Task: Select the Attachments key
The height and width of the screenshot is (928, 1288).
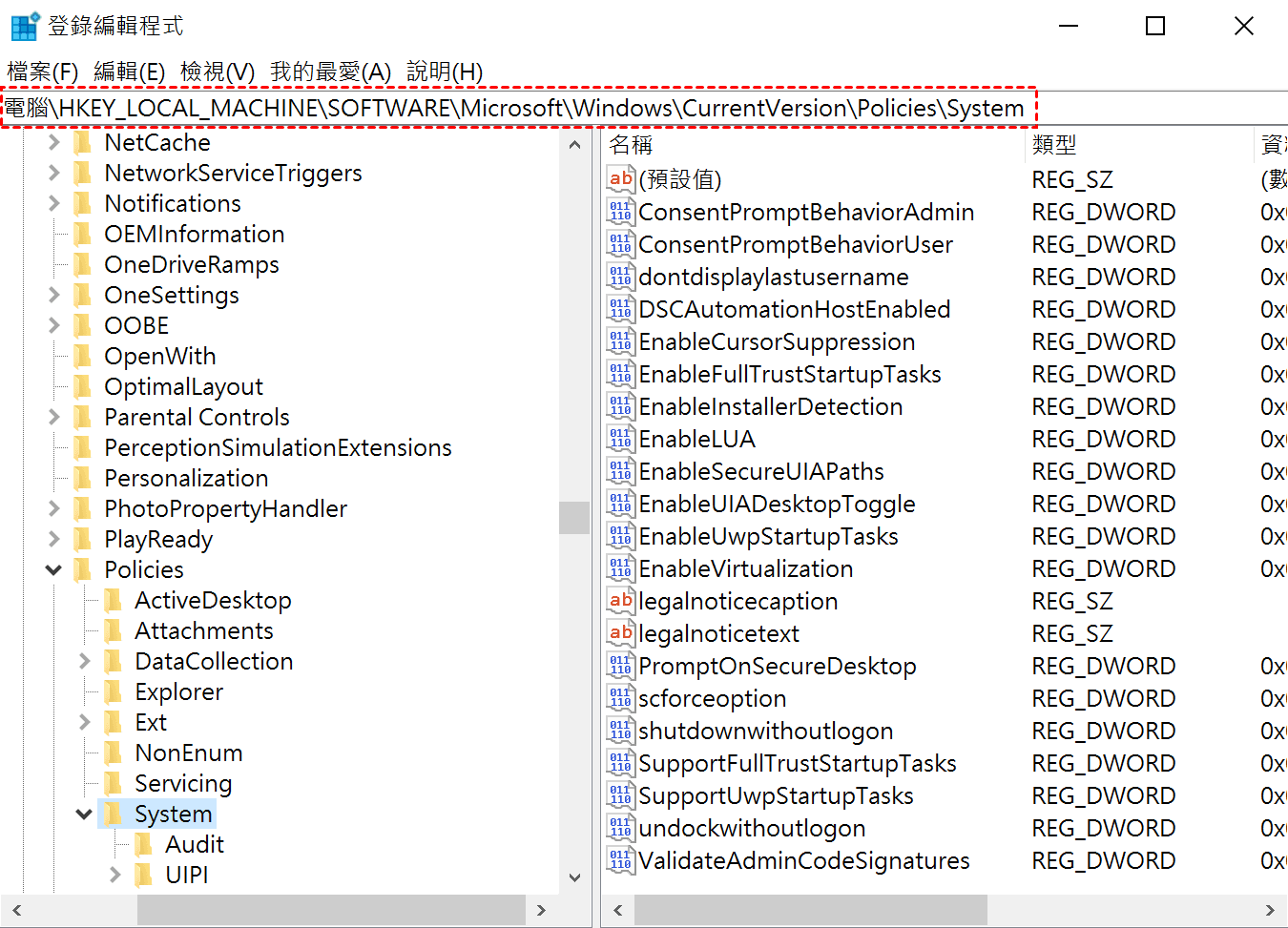Action: (x=204, y=631)
